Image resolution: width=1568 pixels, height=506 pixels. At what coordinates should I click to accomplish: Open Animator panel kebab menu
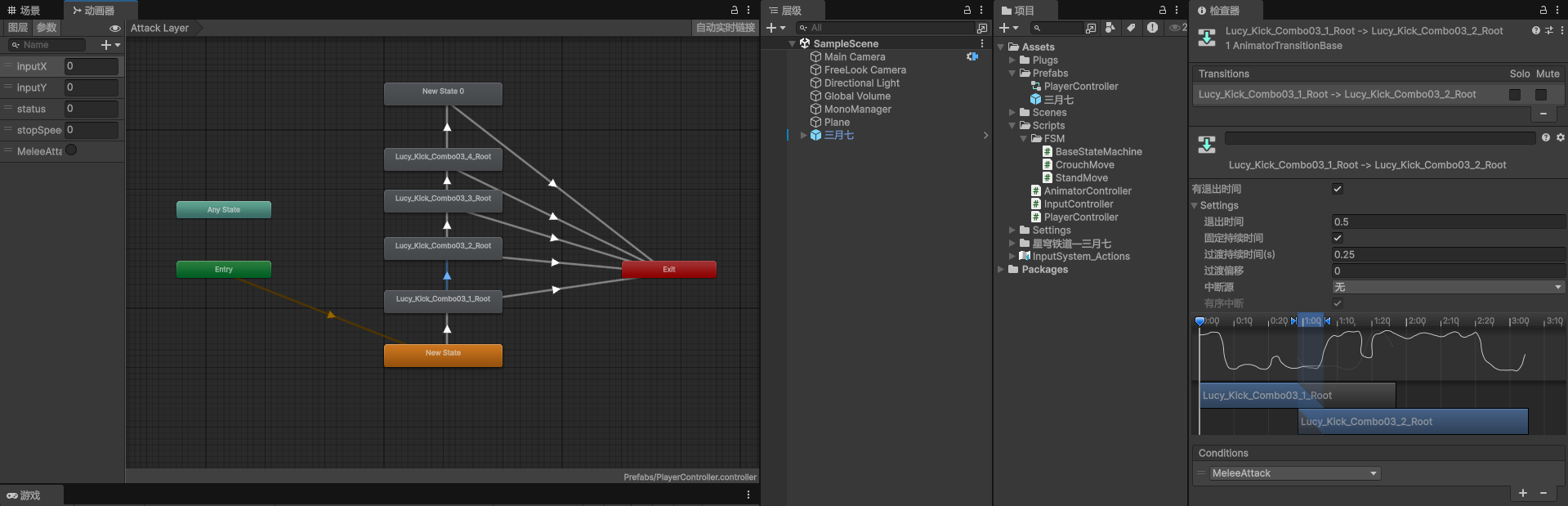click(748, 11)
